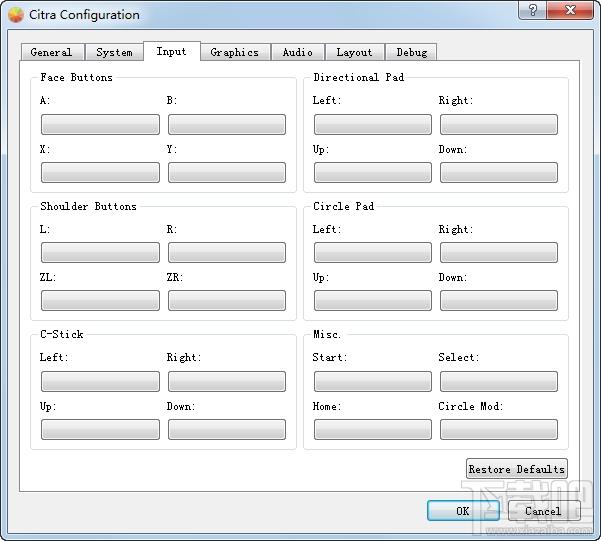
Task: Switch to the Layout tab
Action: pyautogui.click(x=354, y=52)
